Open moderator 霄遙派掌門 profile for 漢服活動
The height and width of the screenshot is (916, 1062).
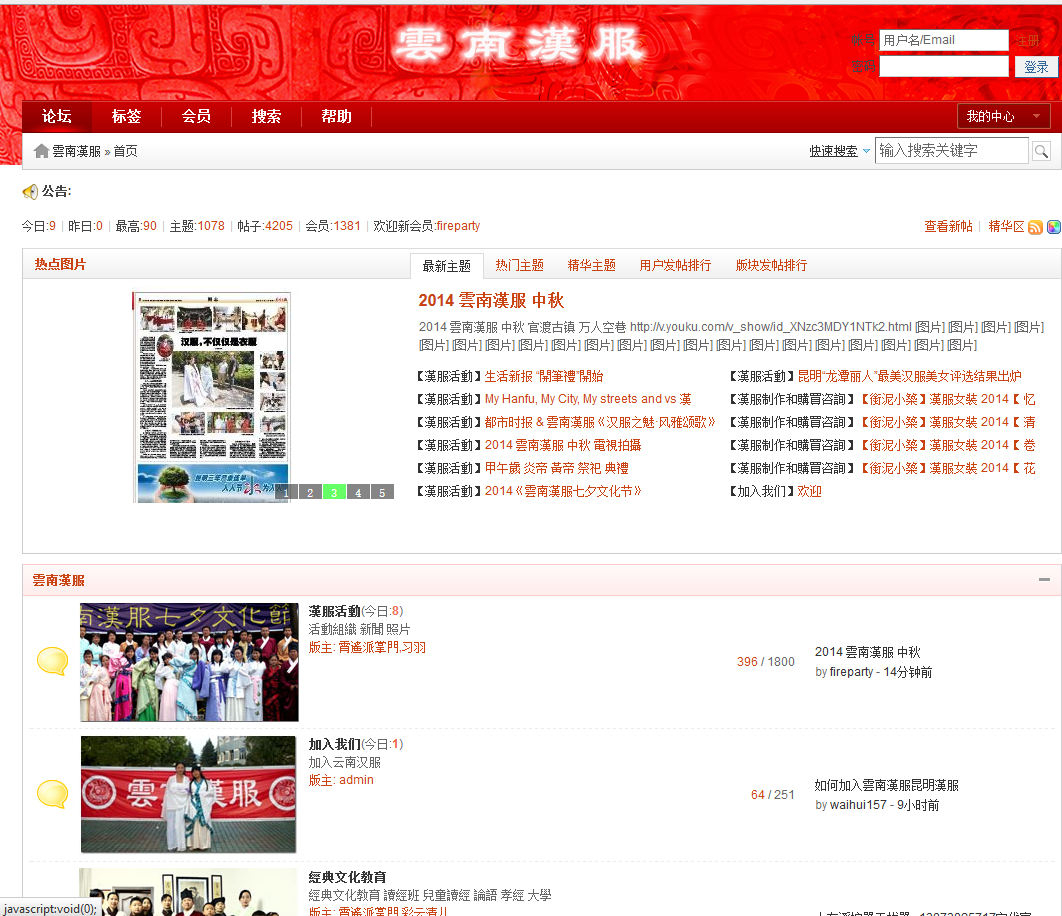click(x=368, y=647)
